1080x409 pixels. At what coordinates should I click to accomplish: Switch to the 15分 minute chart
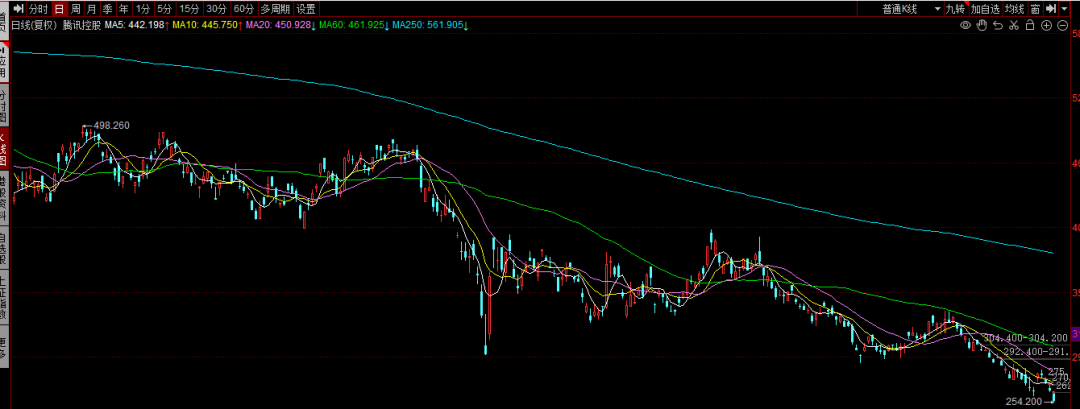coord(189,9)
